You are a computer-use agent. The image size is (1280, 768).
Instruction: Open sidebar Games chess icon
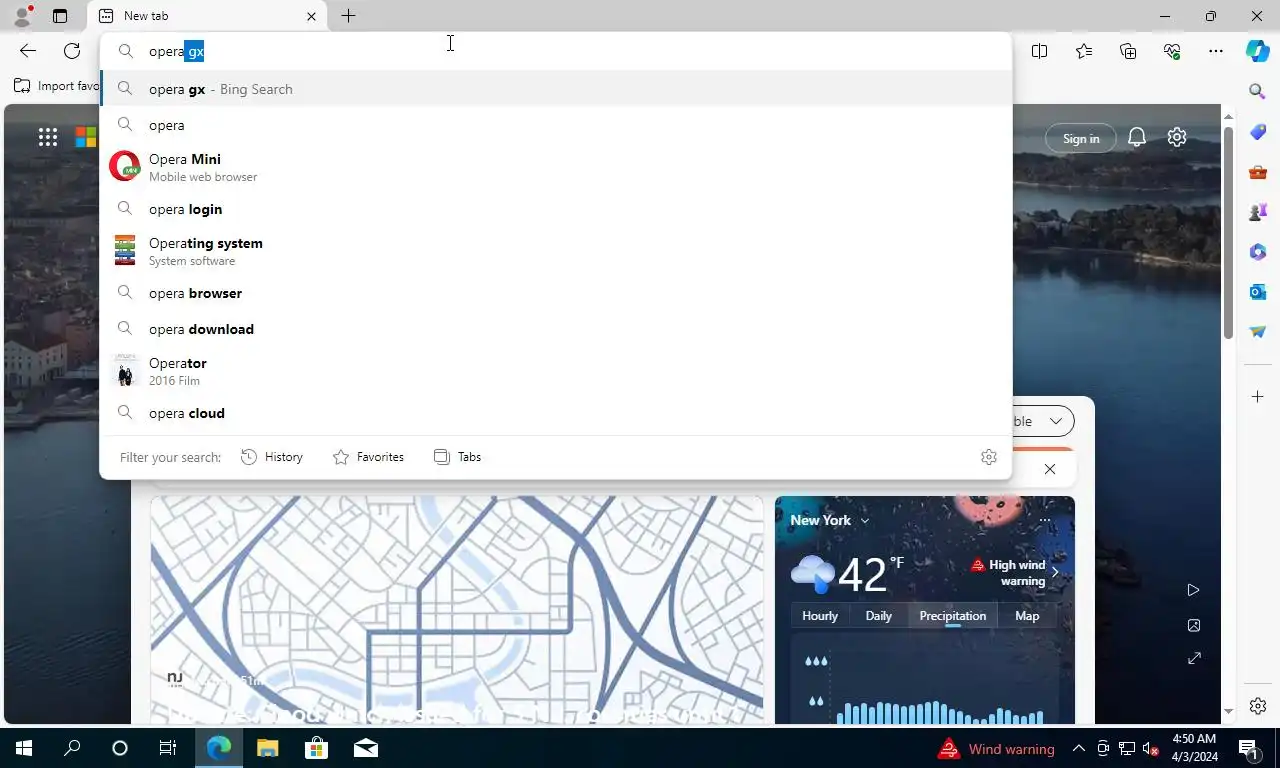(1258, 212)
